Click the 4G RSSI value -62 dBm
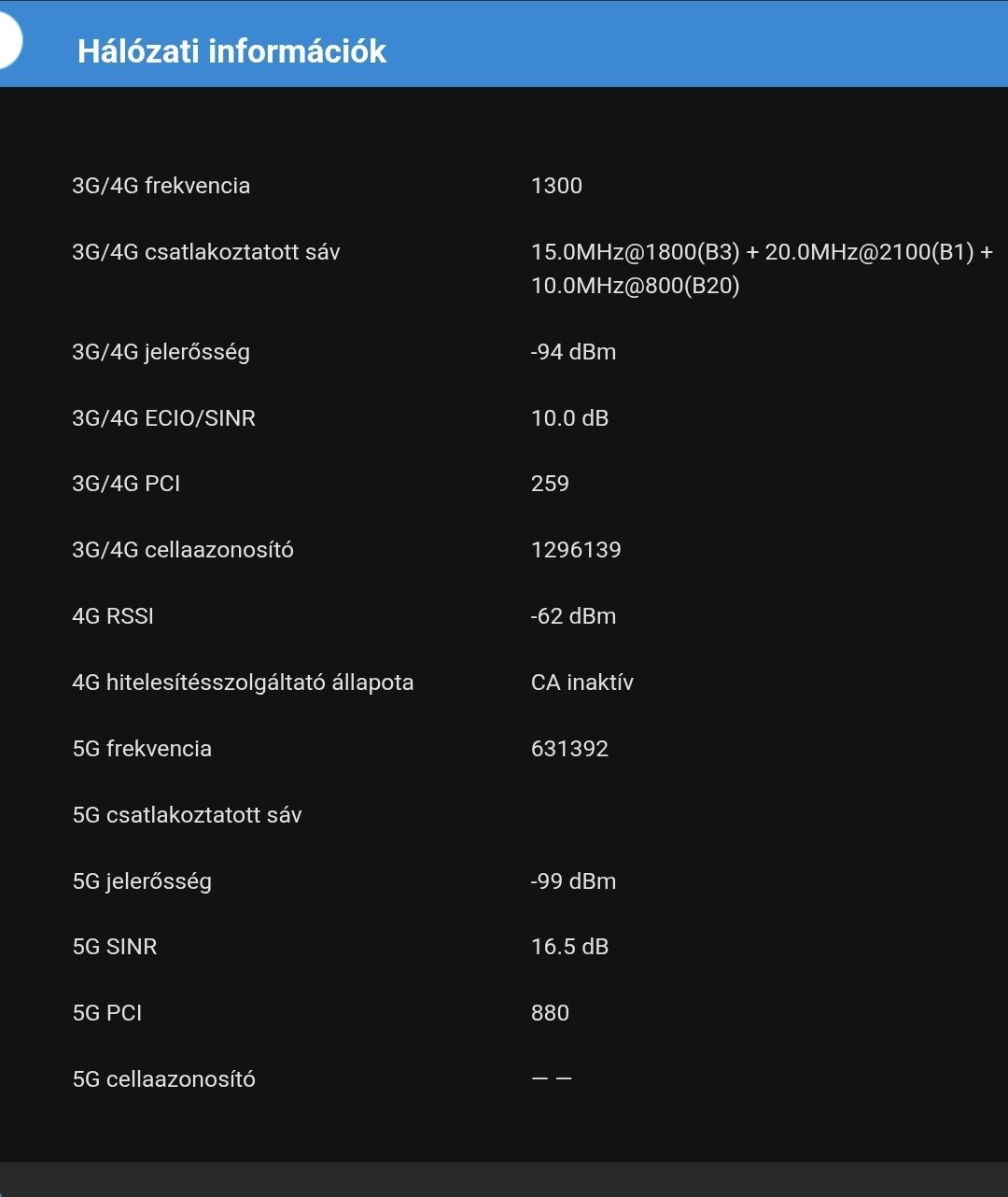Viewport: 1008px width, 1197px height. pos(573,616)
